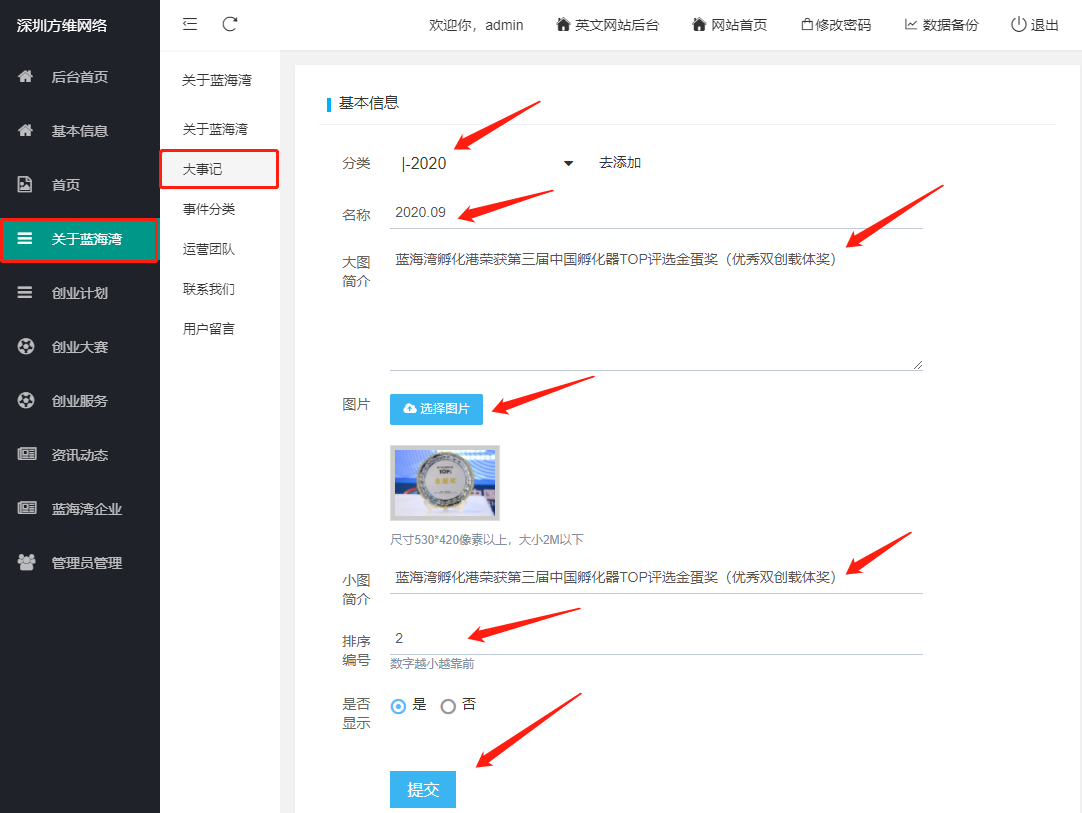Click the image icon beside 首页 in sidebar
This screenshot has width=1082, height=813.
[x=26, y=185]
